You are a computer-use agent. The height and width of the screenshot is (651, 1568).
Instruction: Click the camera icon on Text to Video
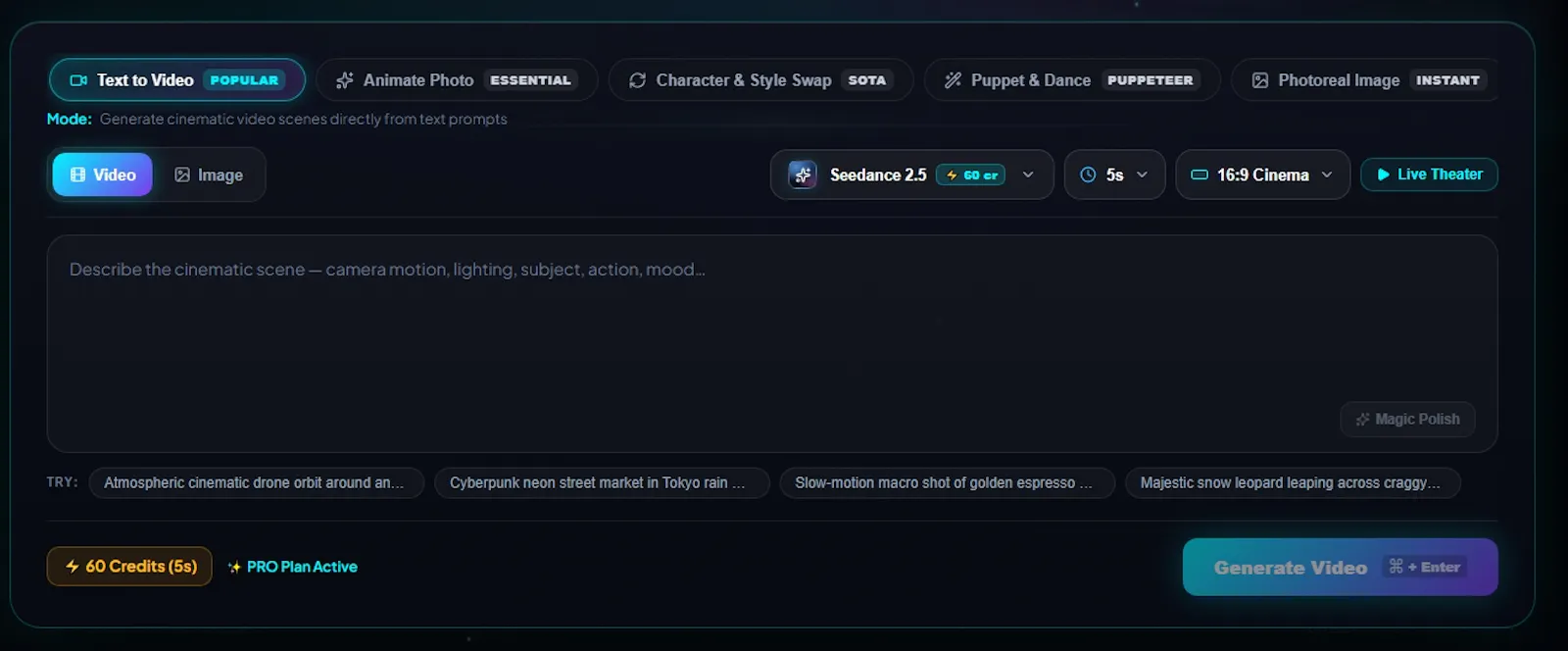78,80
